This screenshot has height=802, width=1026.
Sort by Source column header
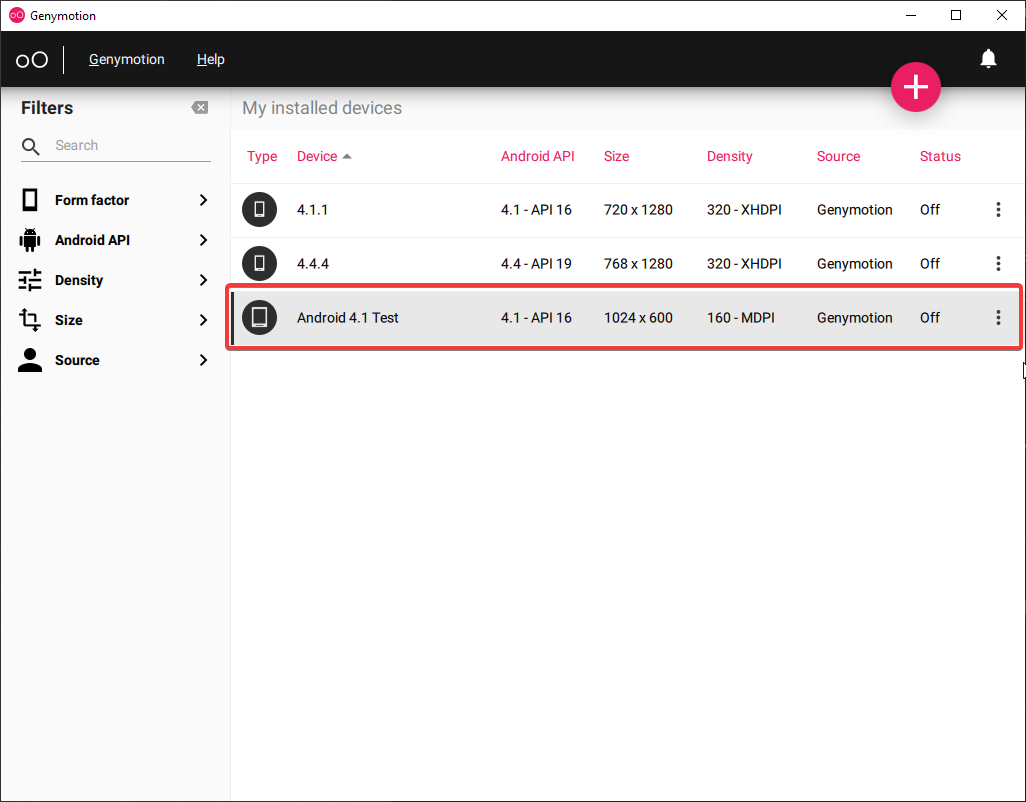click(838, 156)
